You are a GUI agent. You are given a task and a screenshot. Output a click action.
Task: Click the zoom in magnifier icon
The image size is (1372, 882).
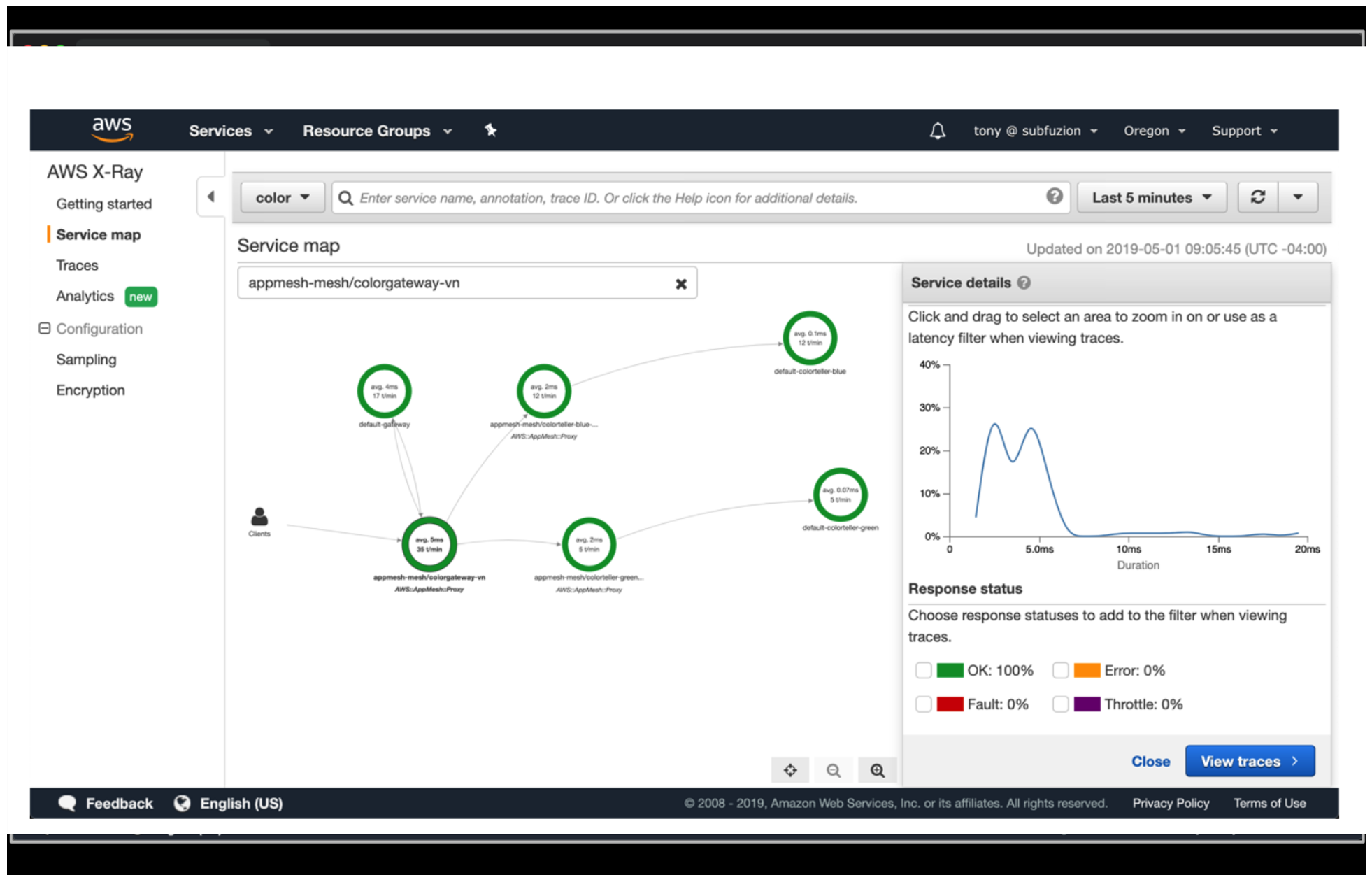877,770
